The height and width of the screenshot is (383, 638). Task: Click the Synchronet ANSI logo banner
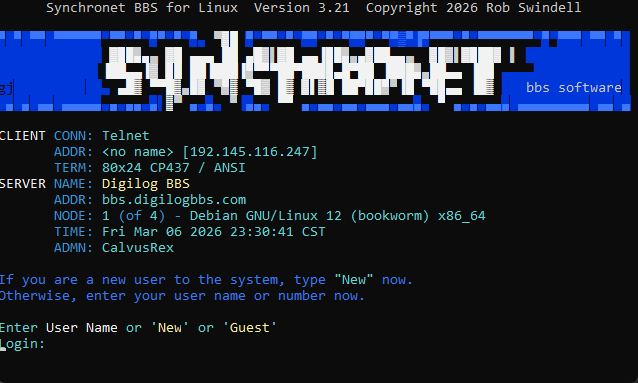click(315, 70)
